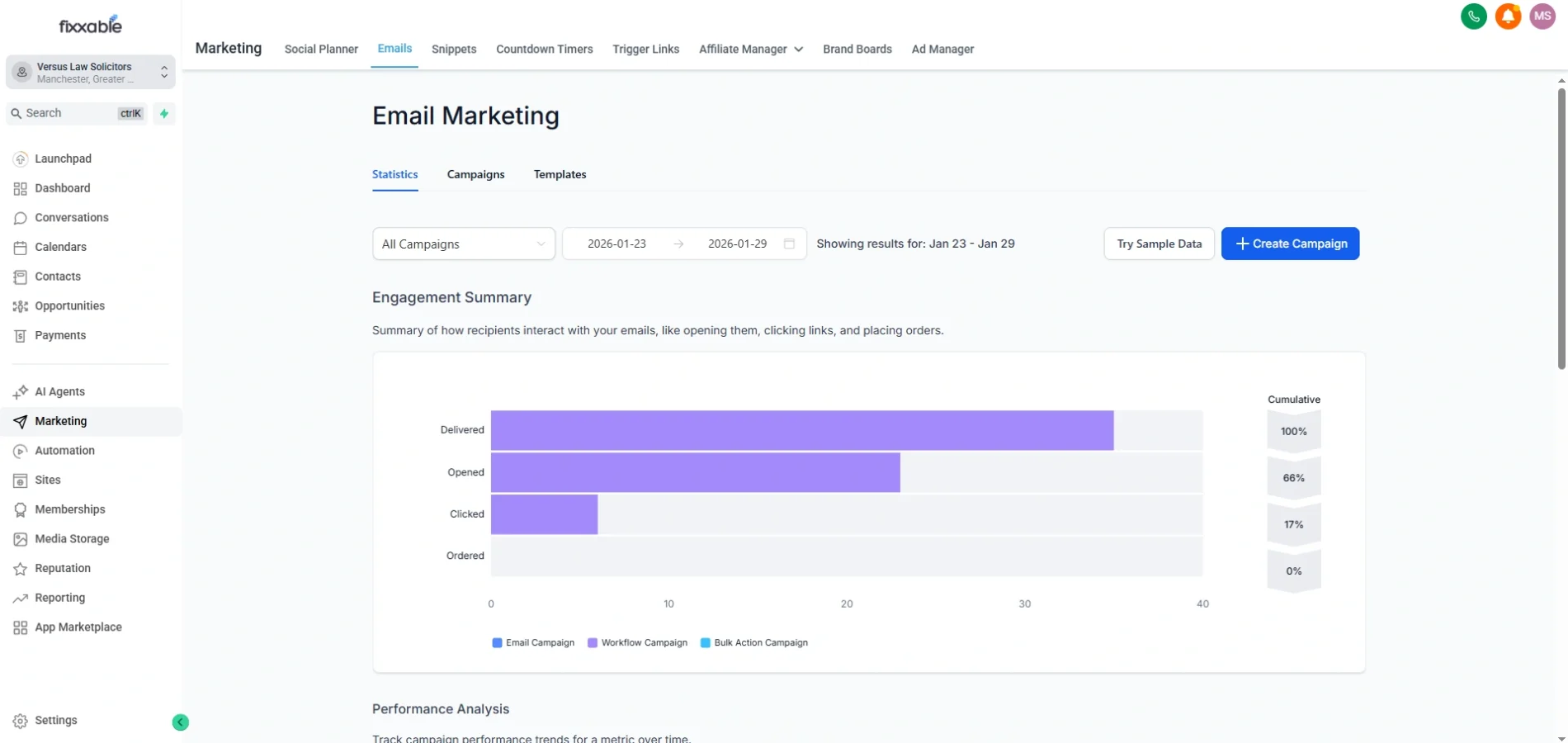Open the Templates tab
The image size is (1568, 743).
click(560, 174)
